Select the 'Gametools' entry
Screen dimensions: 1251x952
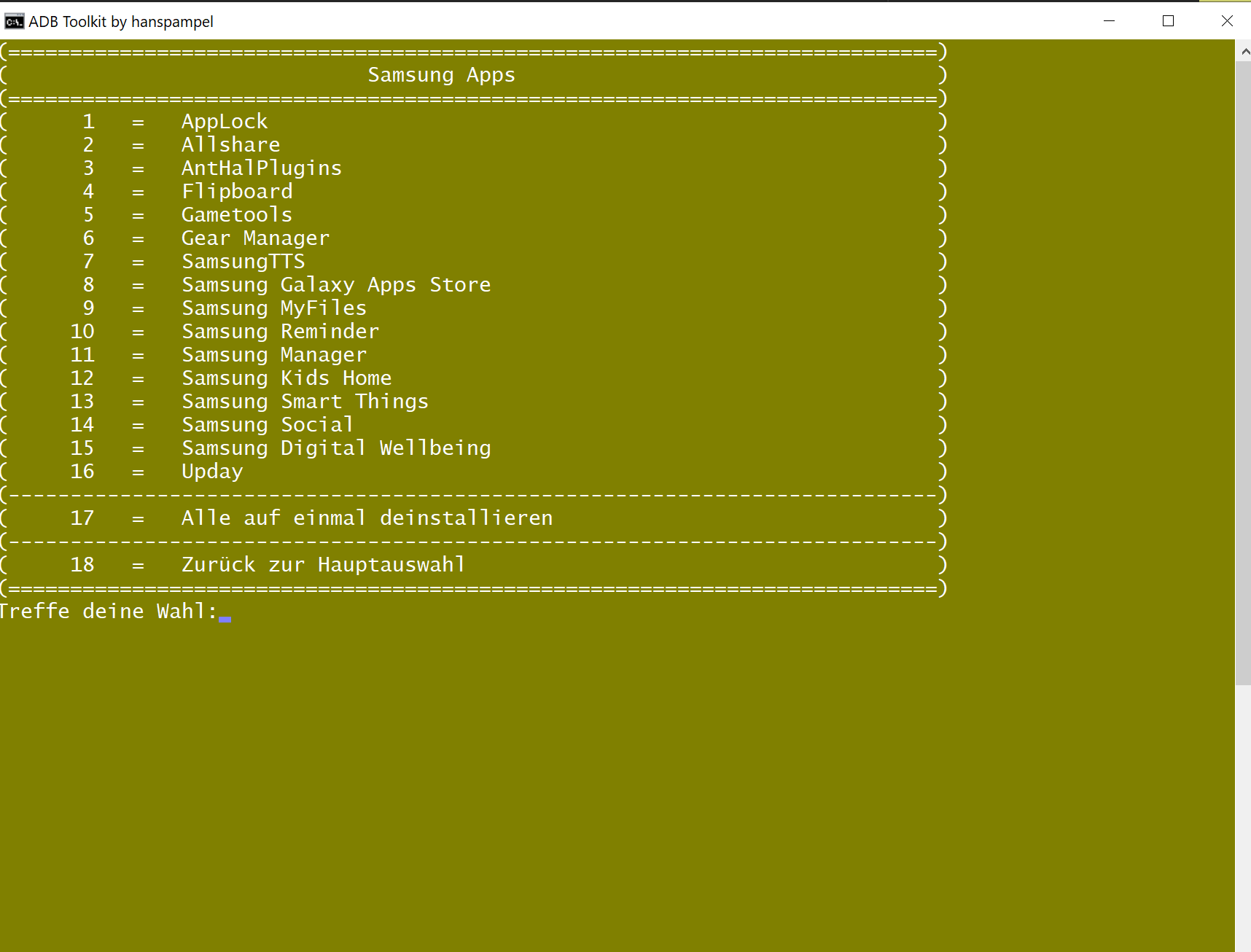tap(237, 215)
